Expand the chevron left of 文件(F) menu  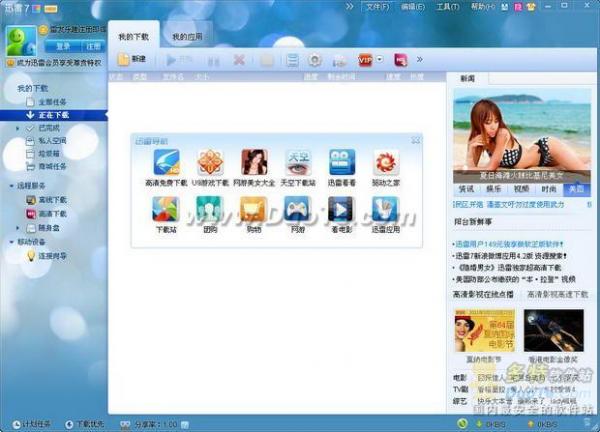(349, 7)
